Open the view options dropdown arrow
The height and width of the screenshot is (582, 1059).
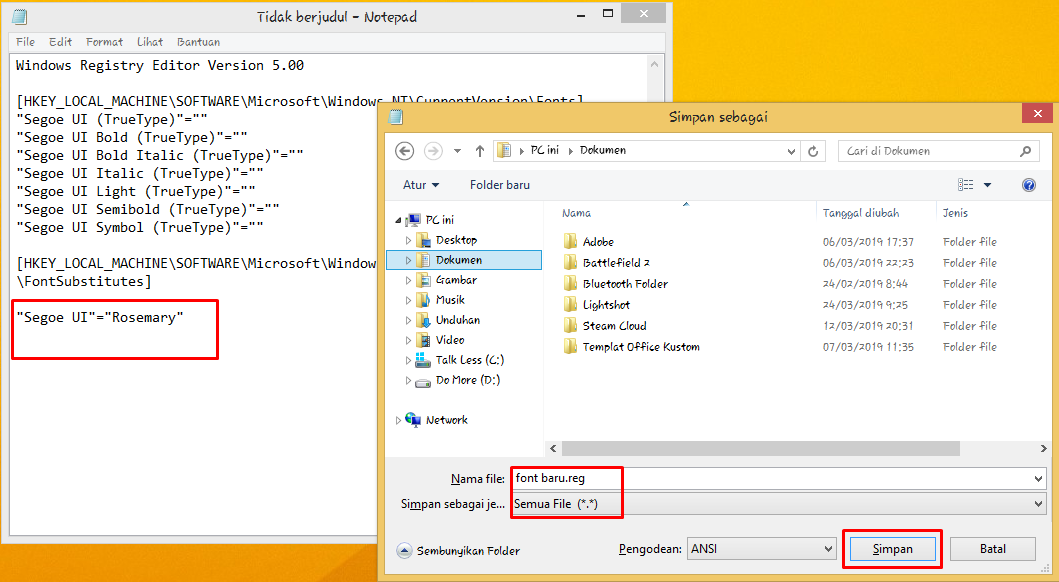tap(987, 185)
